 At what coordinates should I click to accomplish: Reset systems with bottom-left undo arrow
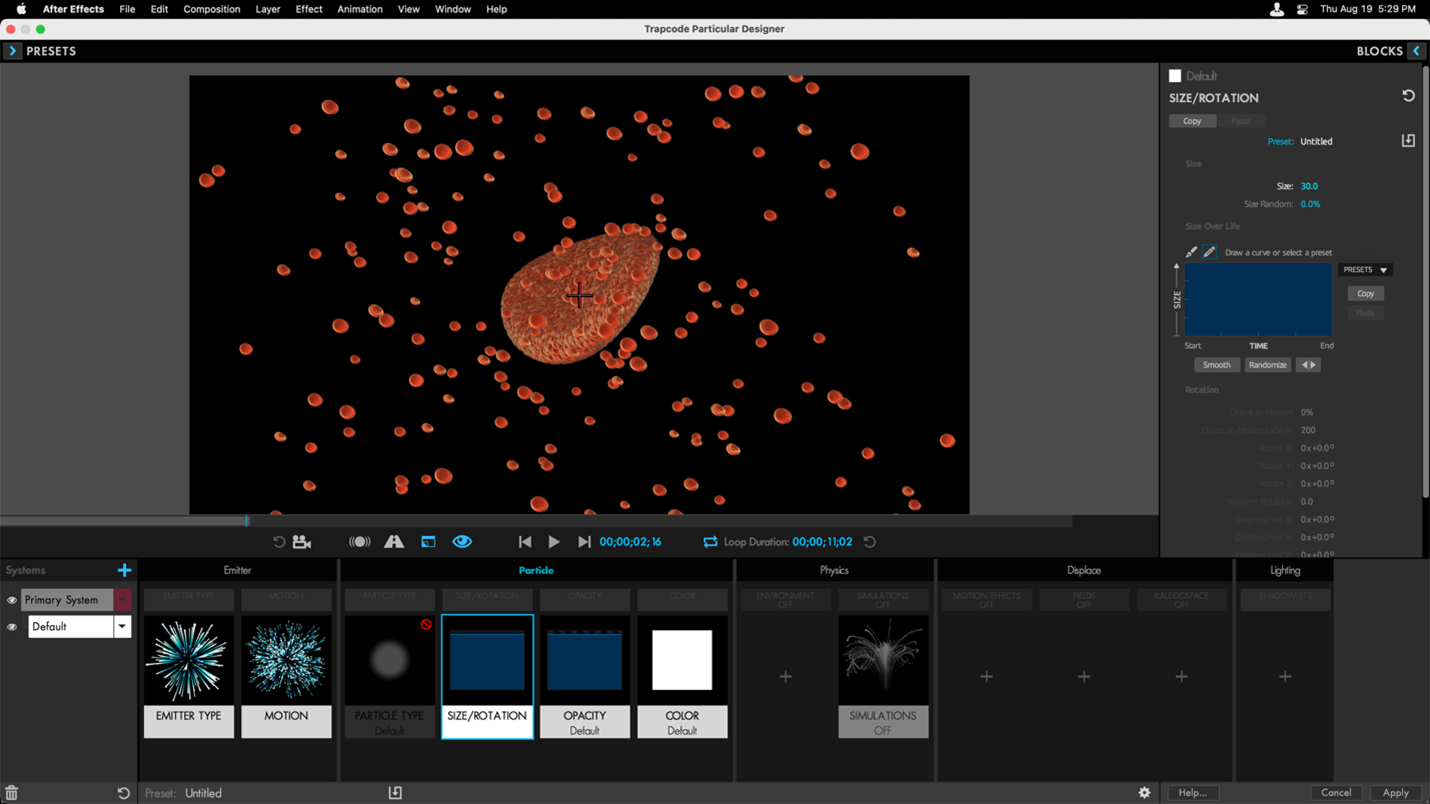[x=123, y=793]
